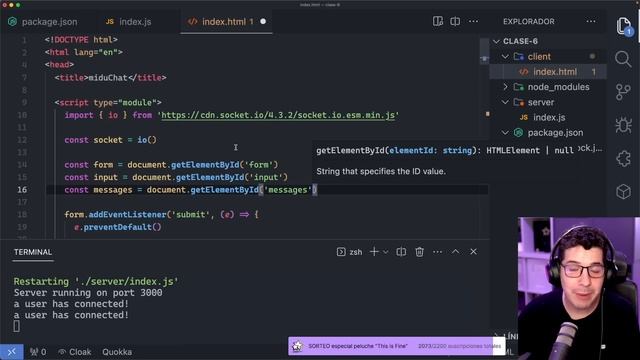Click the ports indicator showing 0

pos(38,352)
